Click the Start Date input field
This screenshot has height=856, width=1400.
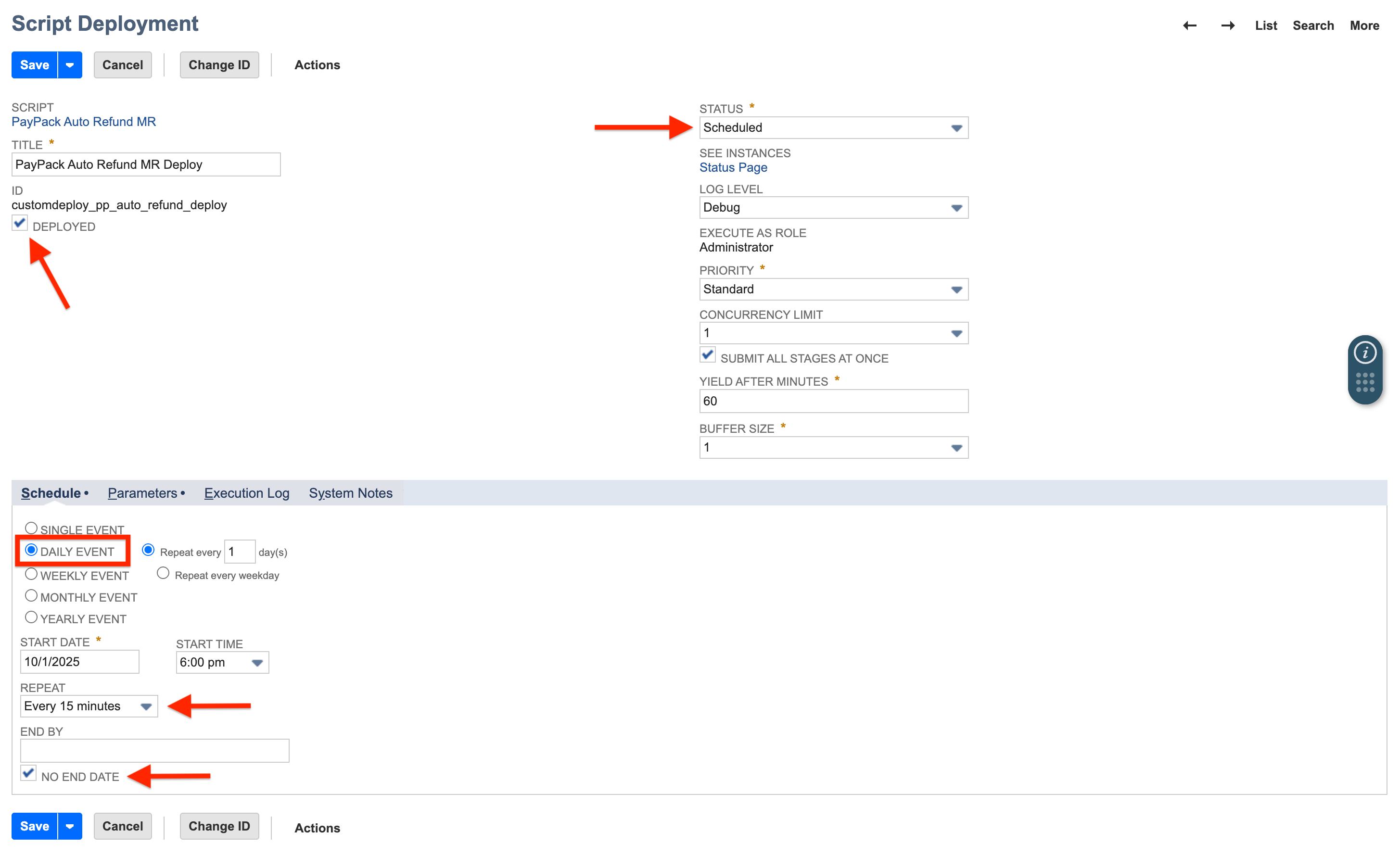[79, 661]
